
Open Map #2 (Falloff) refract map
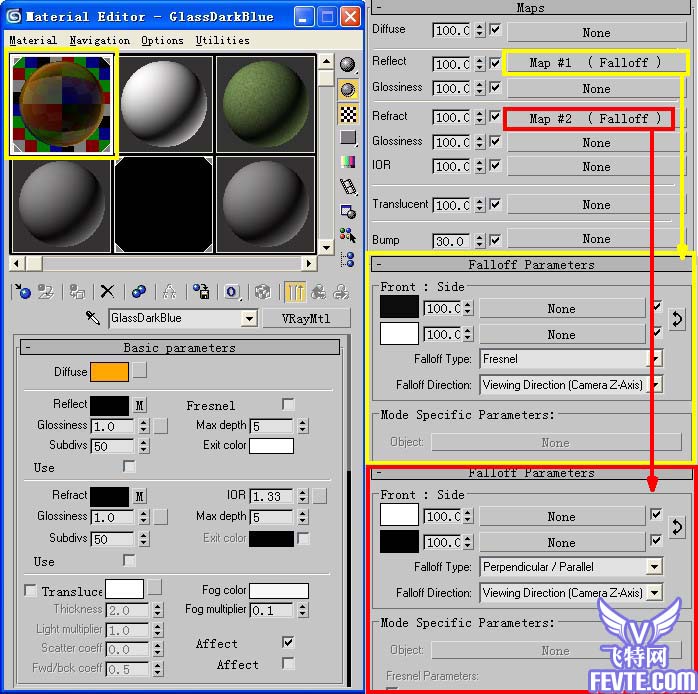pyautogui.click(x=589, y=119)
